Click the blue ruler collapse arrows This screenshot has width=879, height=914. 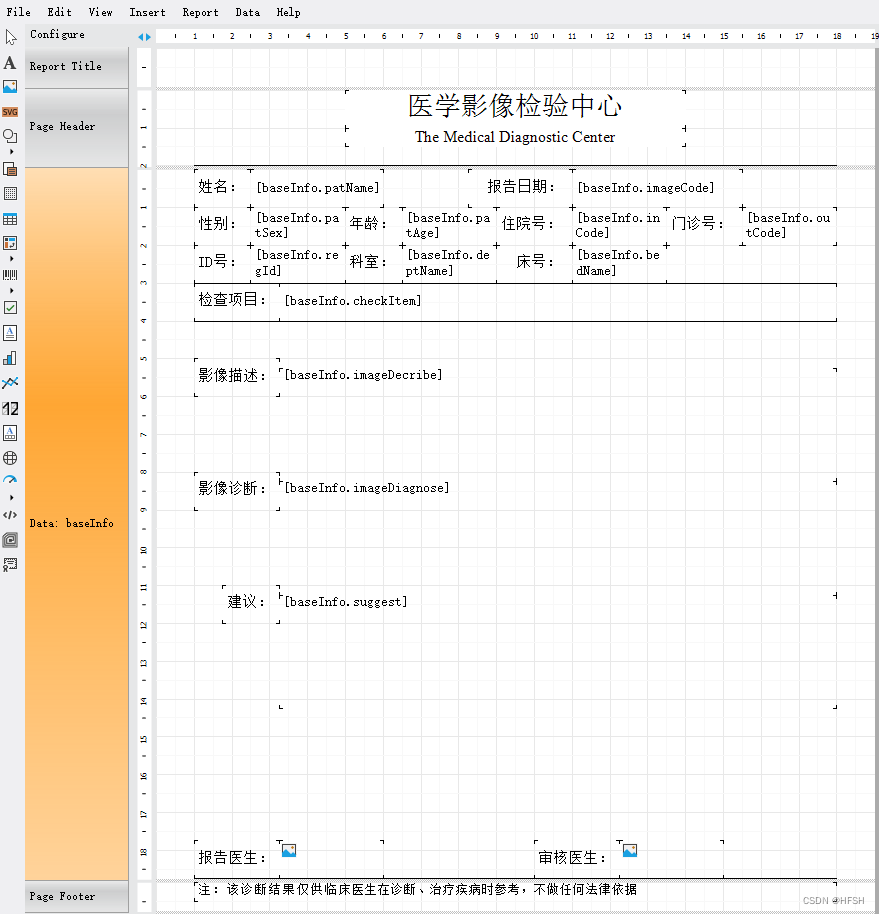[143, 35]
